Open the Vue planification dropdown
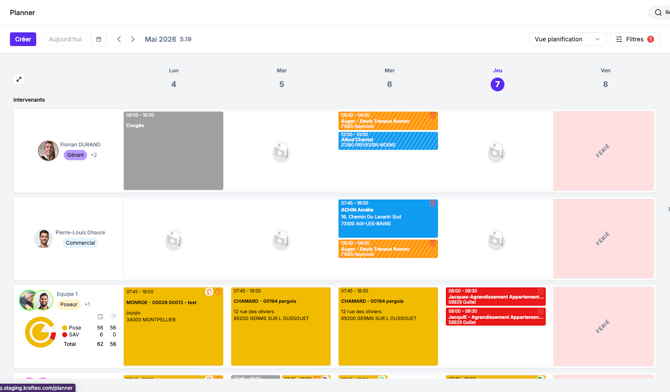Viewport: 670px width, 392px height. pos(567,39)
